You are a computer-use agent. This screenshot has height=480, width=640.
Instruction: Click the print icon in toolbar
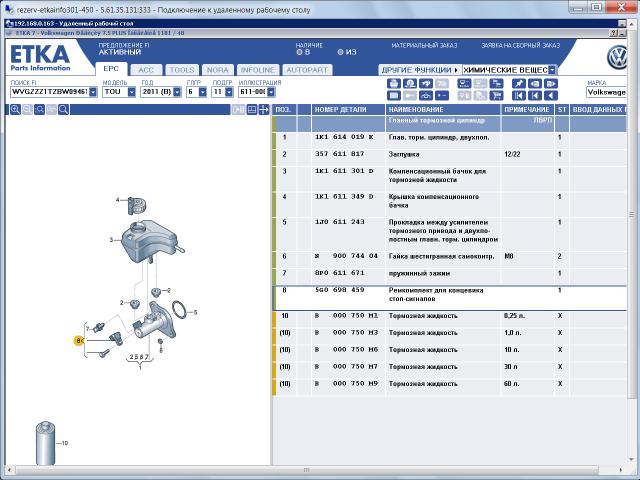(x=393, y=84)
